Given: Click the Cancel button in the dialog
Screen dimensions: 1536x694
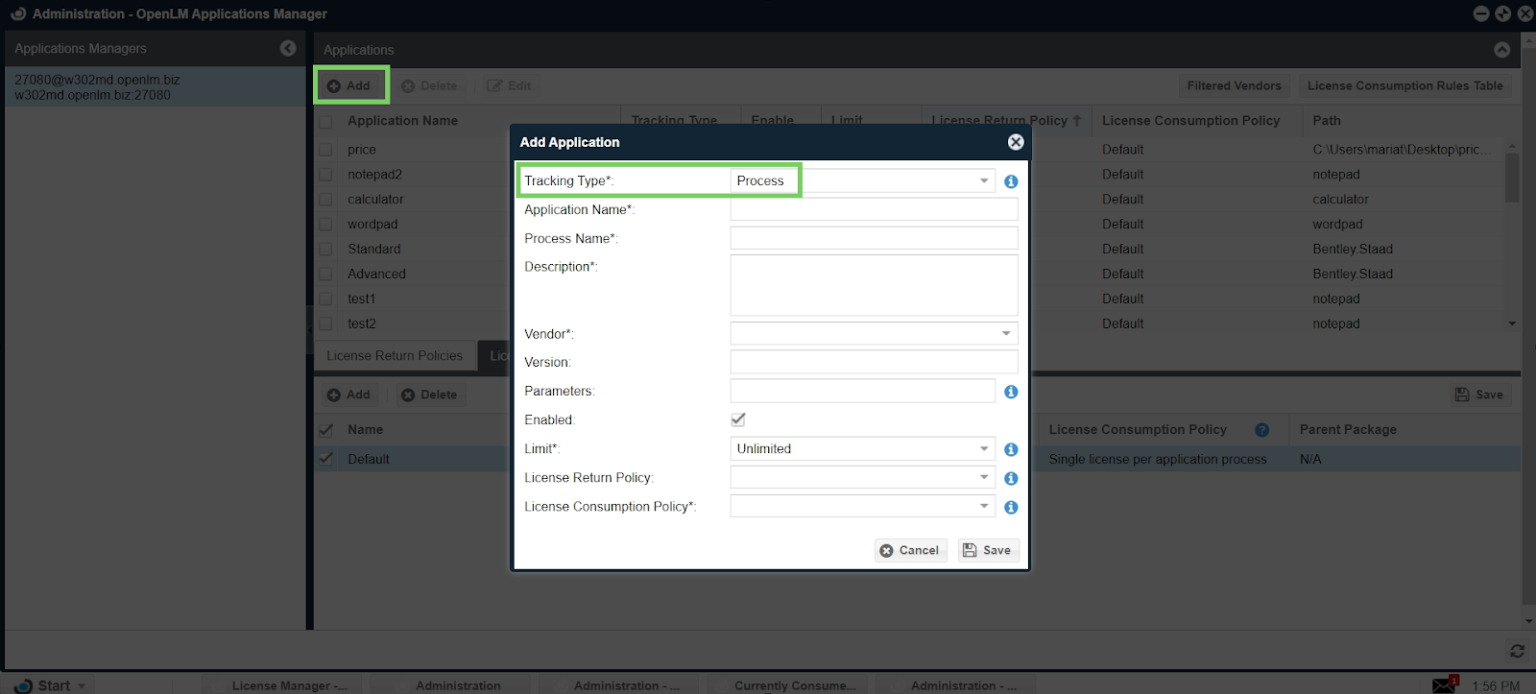Looking at the screenshot, I should [909, 550].
